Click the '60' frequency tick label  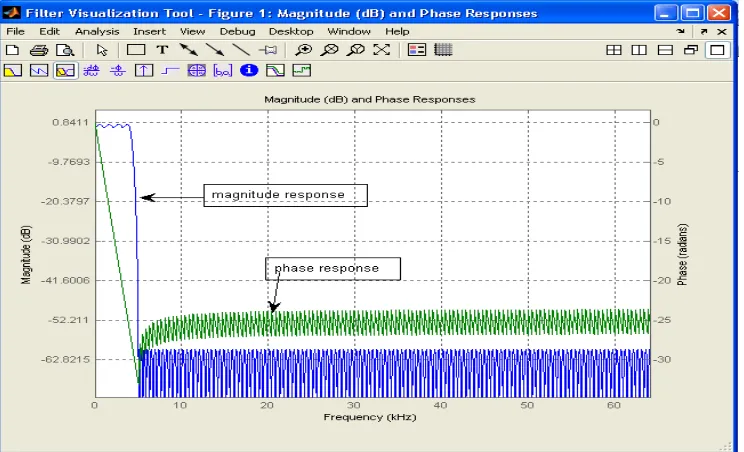point(614,406)
